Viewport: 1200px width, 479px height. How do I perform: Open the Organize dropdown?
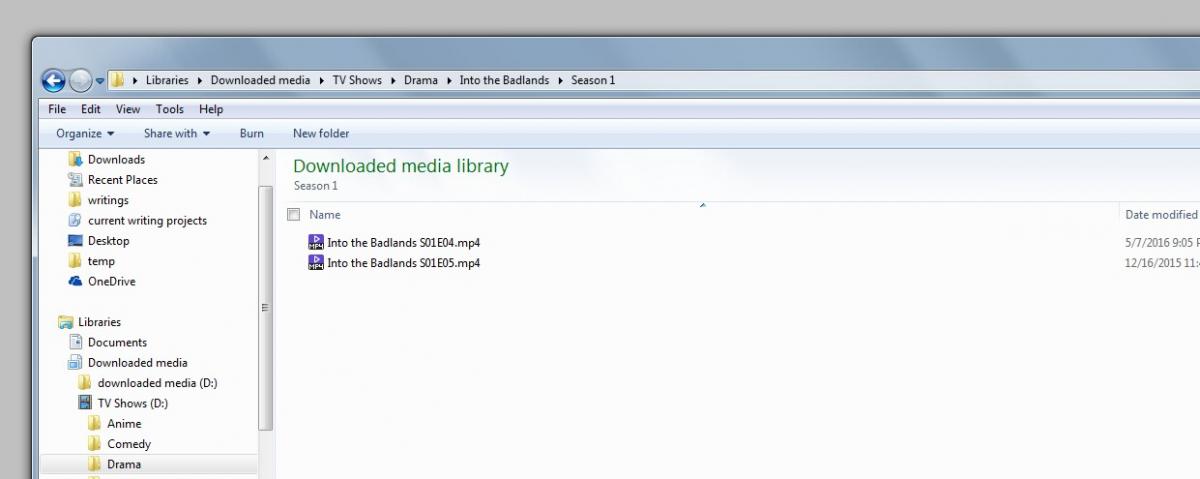(x=85, y=133)
